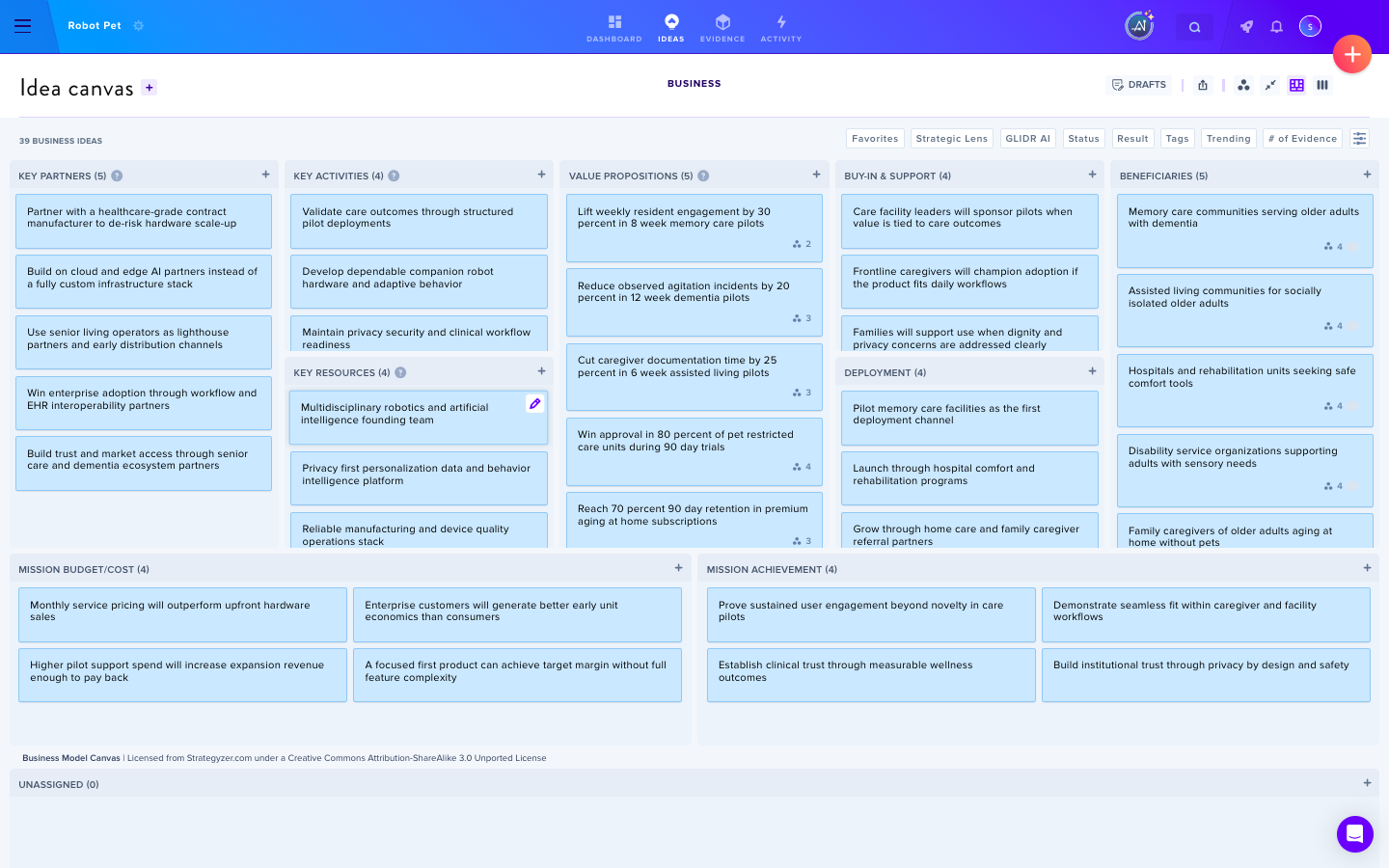Go to the Dashboard tab
The width and height of the screenshot is (1389, 868).
click(614, 28)
